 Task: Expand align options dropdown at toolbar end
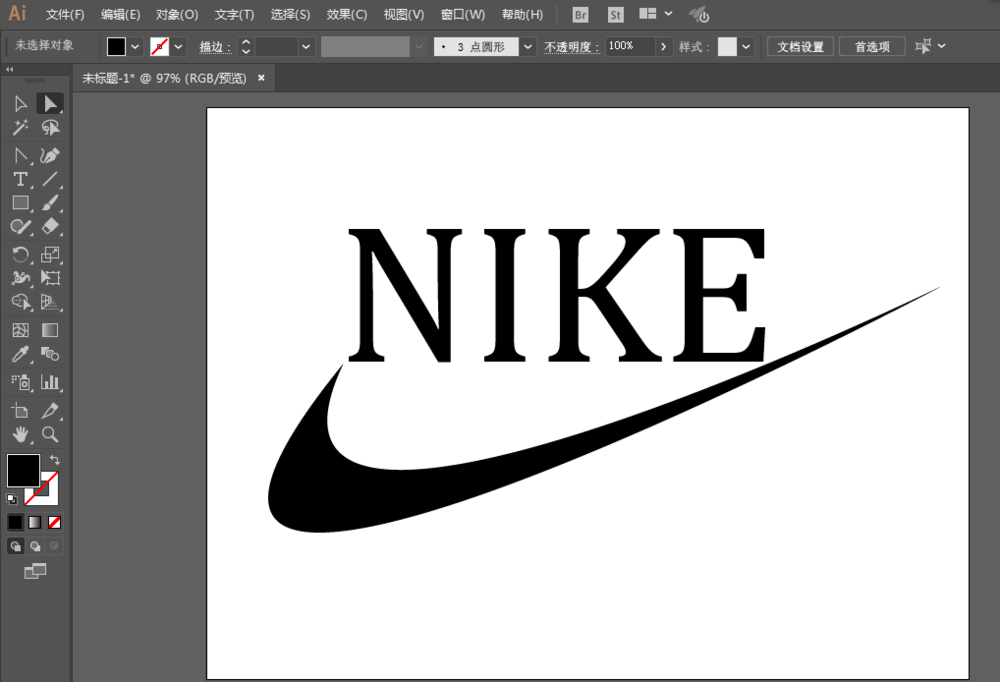pos(941,46)
